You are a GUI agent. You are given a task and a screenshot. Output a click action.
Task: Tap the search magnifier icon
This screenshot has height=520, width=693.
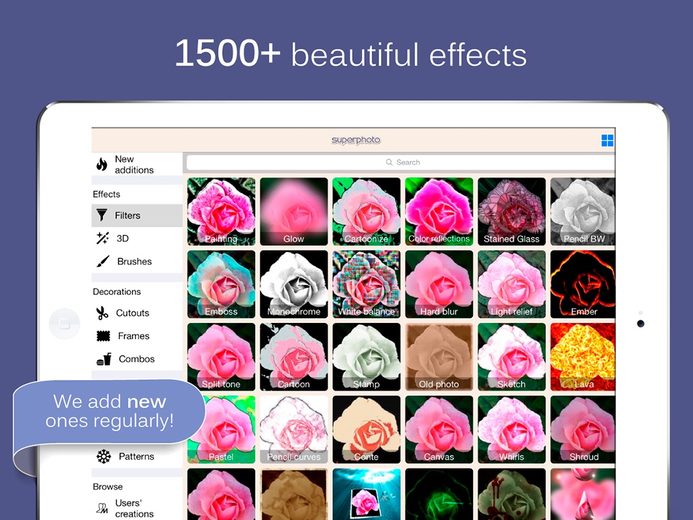pyautogui.click(x=389, y=162)
